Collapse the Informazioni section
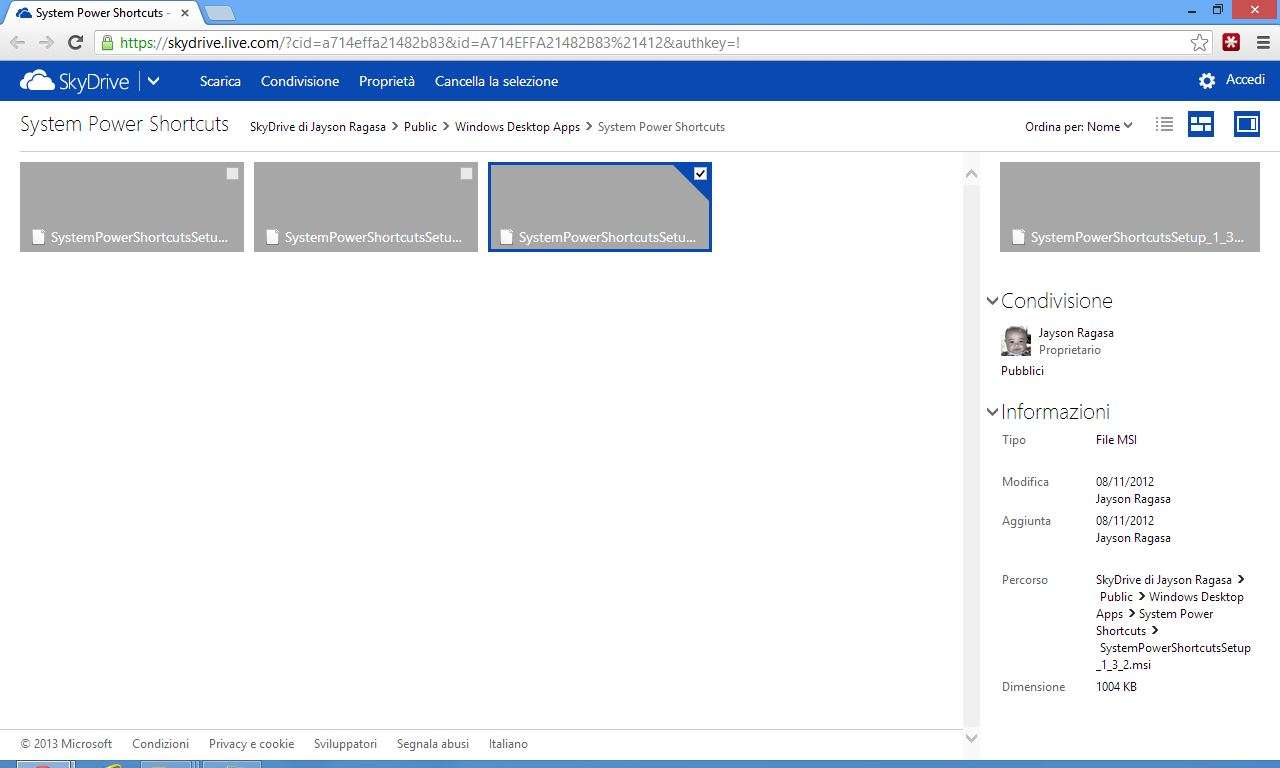 click(x=992, y=412)
